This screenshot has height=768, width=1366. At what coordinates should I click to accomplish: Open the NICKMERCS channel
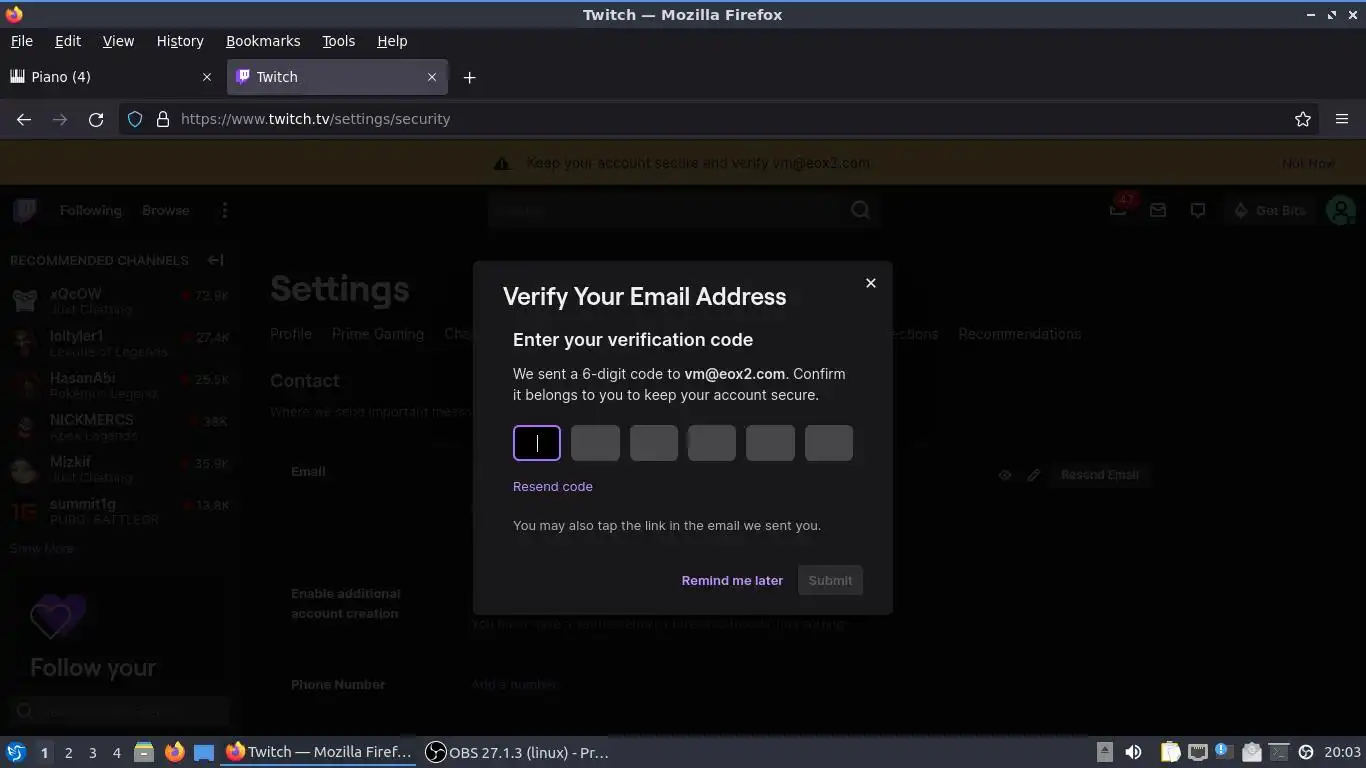[x=120, y=427]
